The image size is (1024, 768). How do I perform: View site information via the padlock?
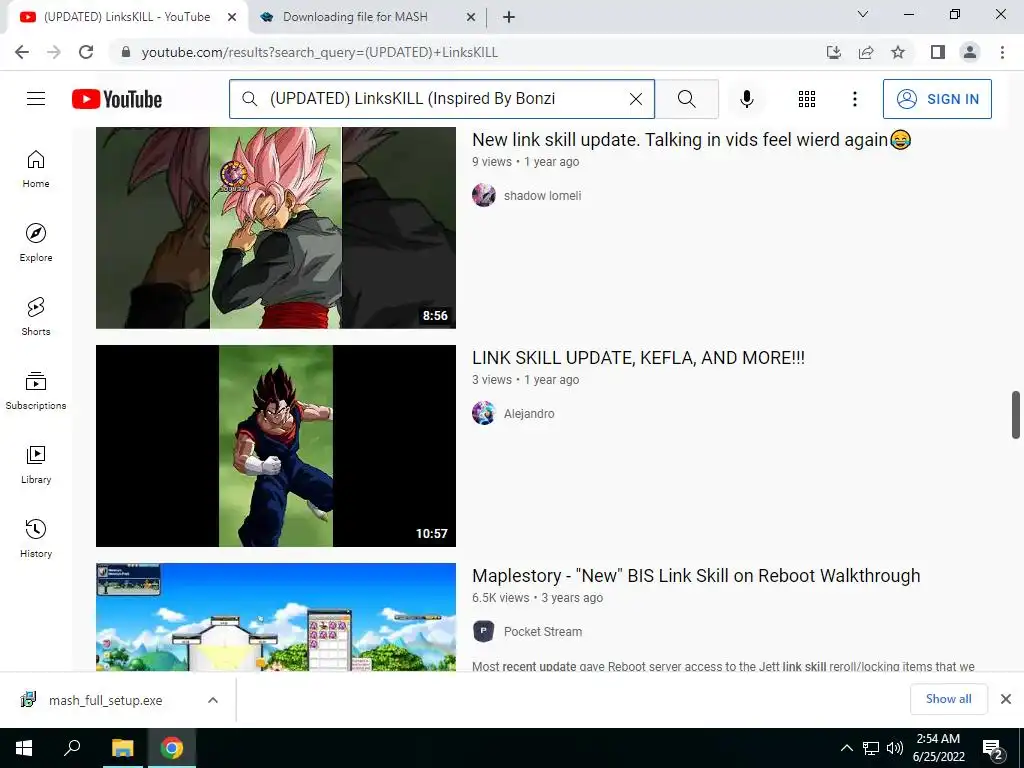pos(126,52)
